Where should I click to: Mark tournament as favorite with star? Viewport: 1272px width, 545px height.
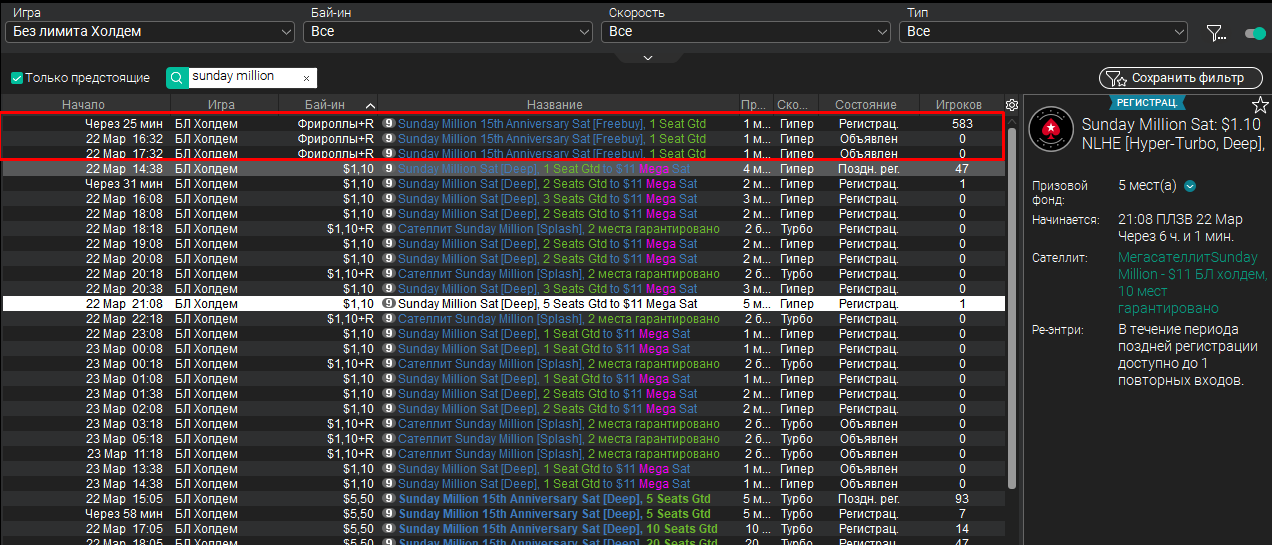tap(1260, 105)
